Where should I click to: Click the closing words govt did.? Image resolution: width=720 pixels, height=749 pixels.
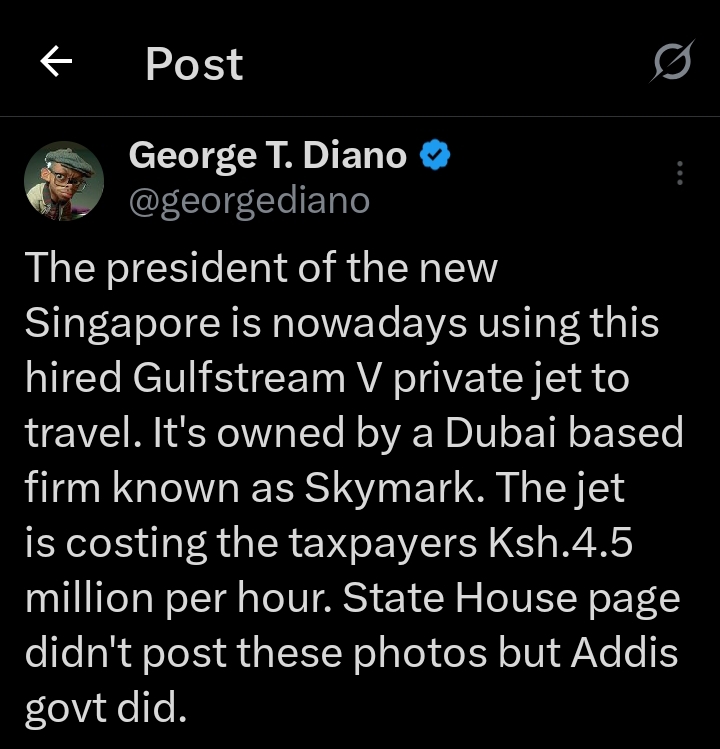tap(105, 709)
